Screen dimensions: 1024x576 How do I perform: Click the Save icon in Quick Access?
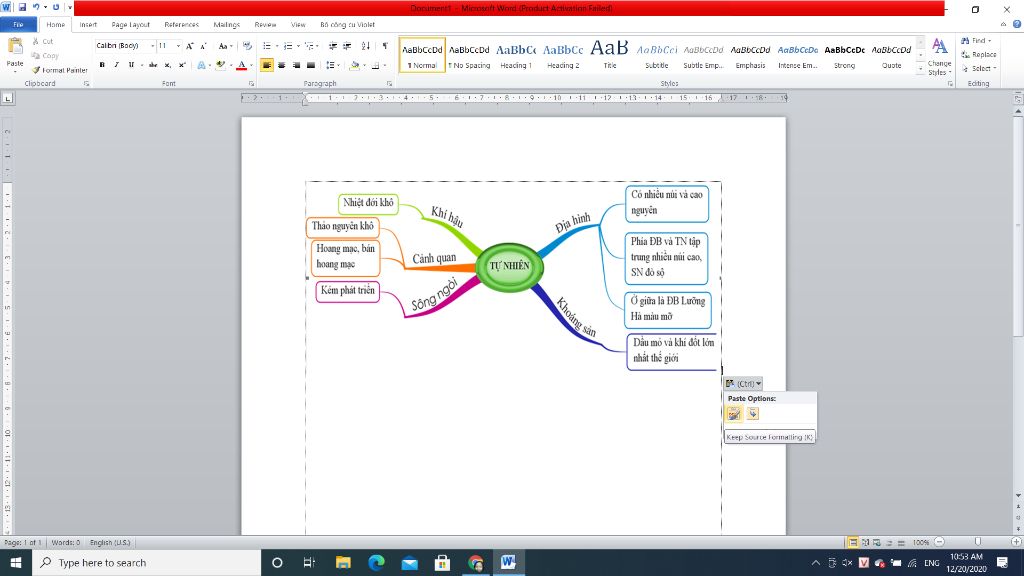point(22,7)
